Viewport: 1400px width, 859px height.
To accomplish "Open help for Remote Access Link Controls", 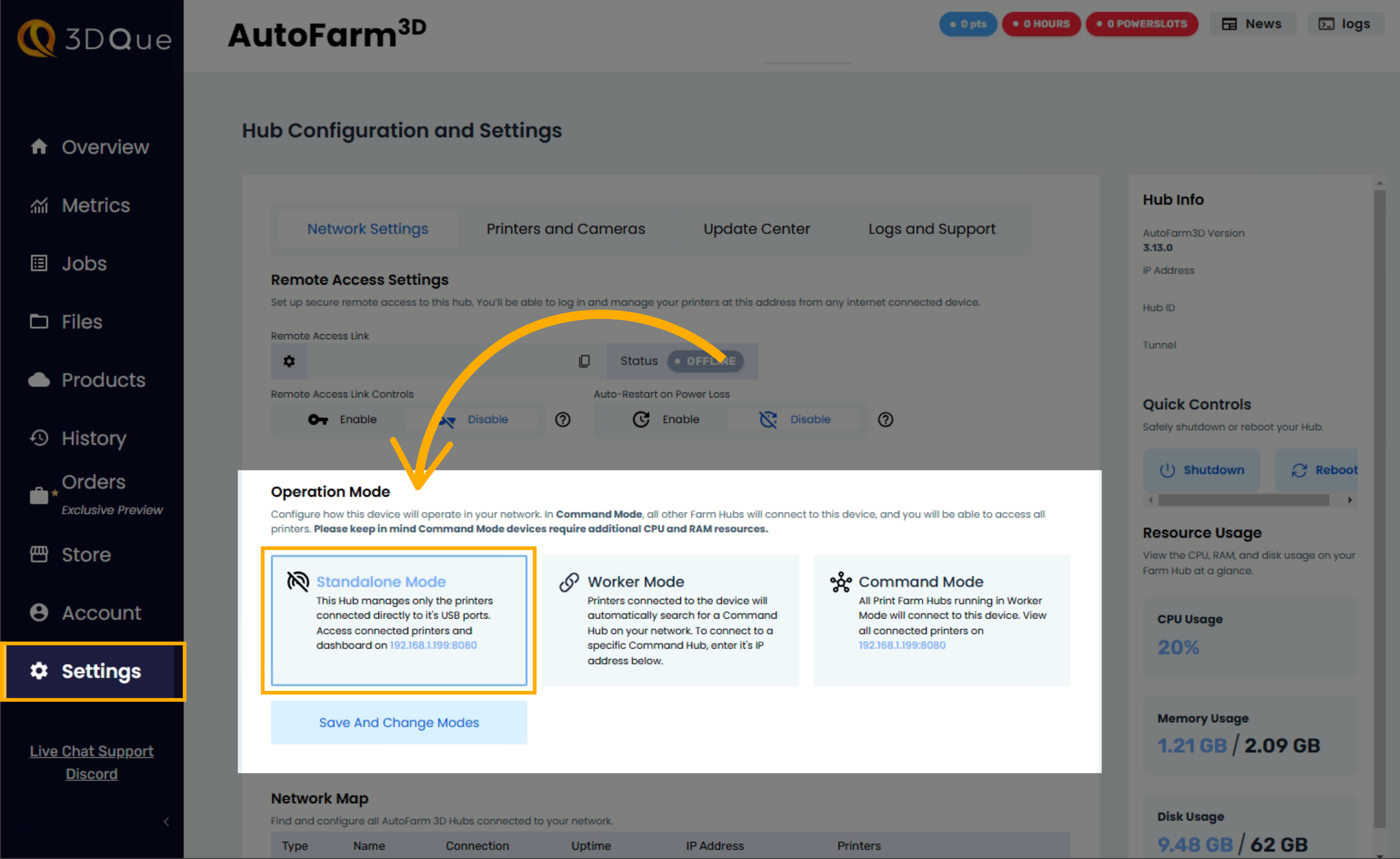I will 563,419.
